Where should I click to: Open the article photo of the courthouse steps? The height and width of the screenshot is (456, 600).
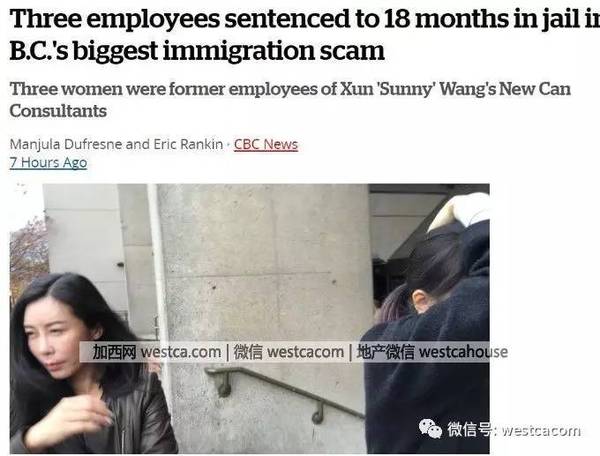[249, 319]
